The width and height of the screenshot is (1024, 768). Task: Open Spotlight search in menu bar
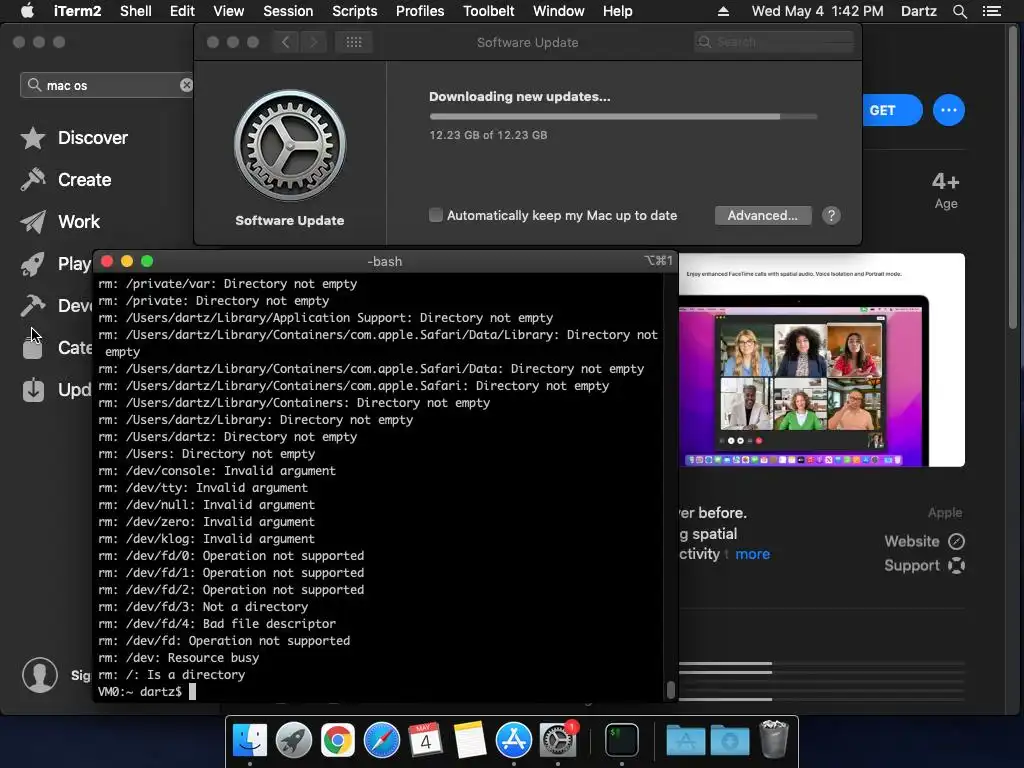(x=959, y=11)
